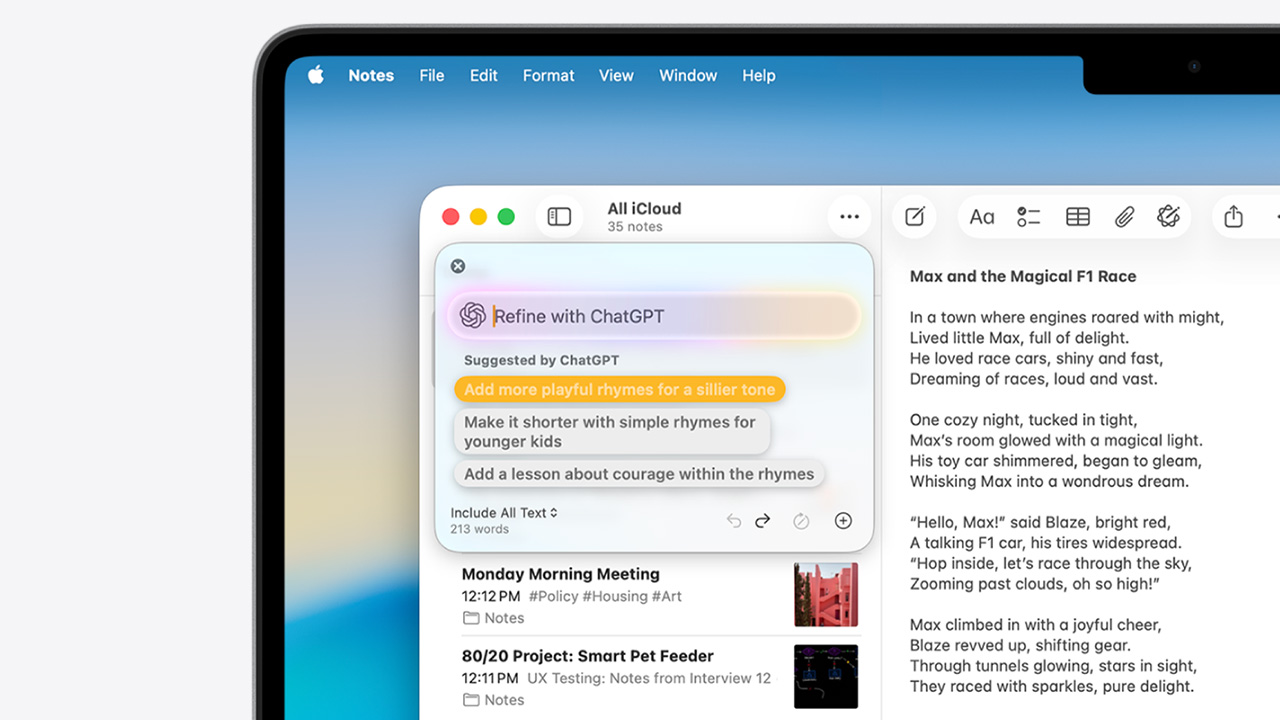Open the Writing Tools icon in toolbar

tap(1168, 217)
